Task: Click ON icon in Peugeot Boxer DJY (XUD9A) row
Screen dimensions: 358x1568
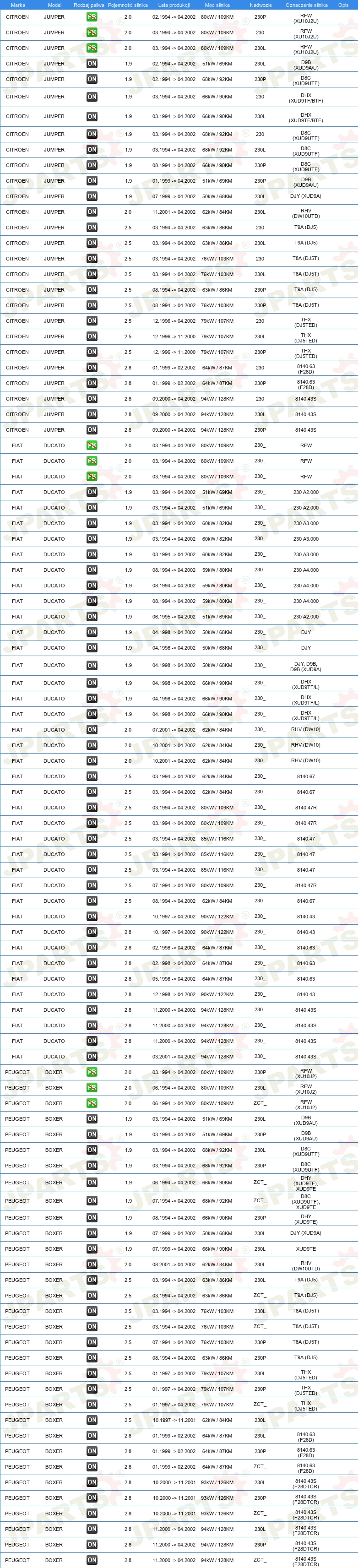Action: [92, 1234]
